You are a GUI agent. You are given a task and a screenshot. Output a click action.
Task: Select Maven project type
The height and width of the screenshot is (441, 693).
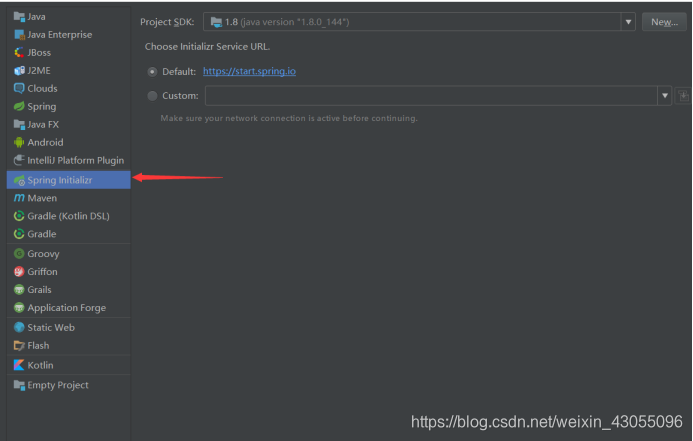tap(69, 198)
